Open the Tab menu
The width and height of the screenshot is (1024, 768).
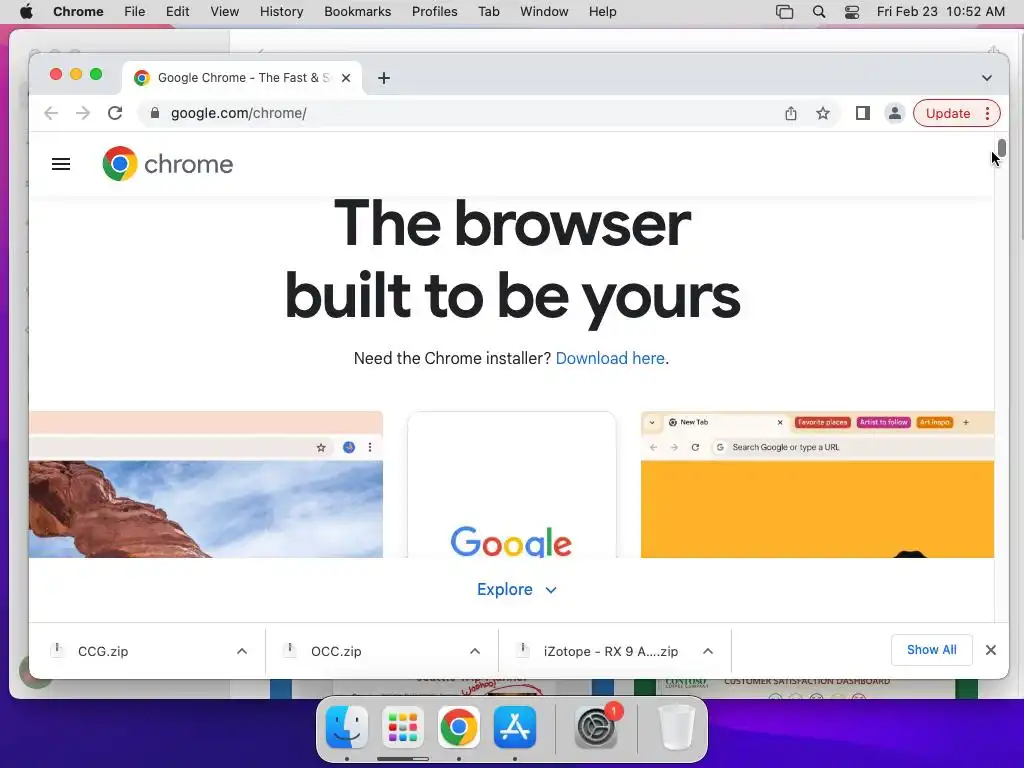[488, 12]
